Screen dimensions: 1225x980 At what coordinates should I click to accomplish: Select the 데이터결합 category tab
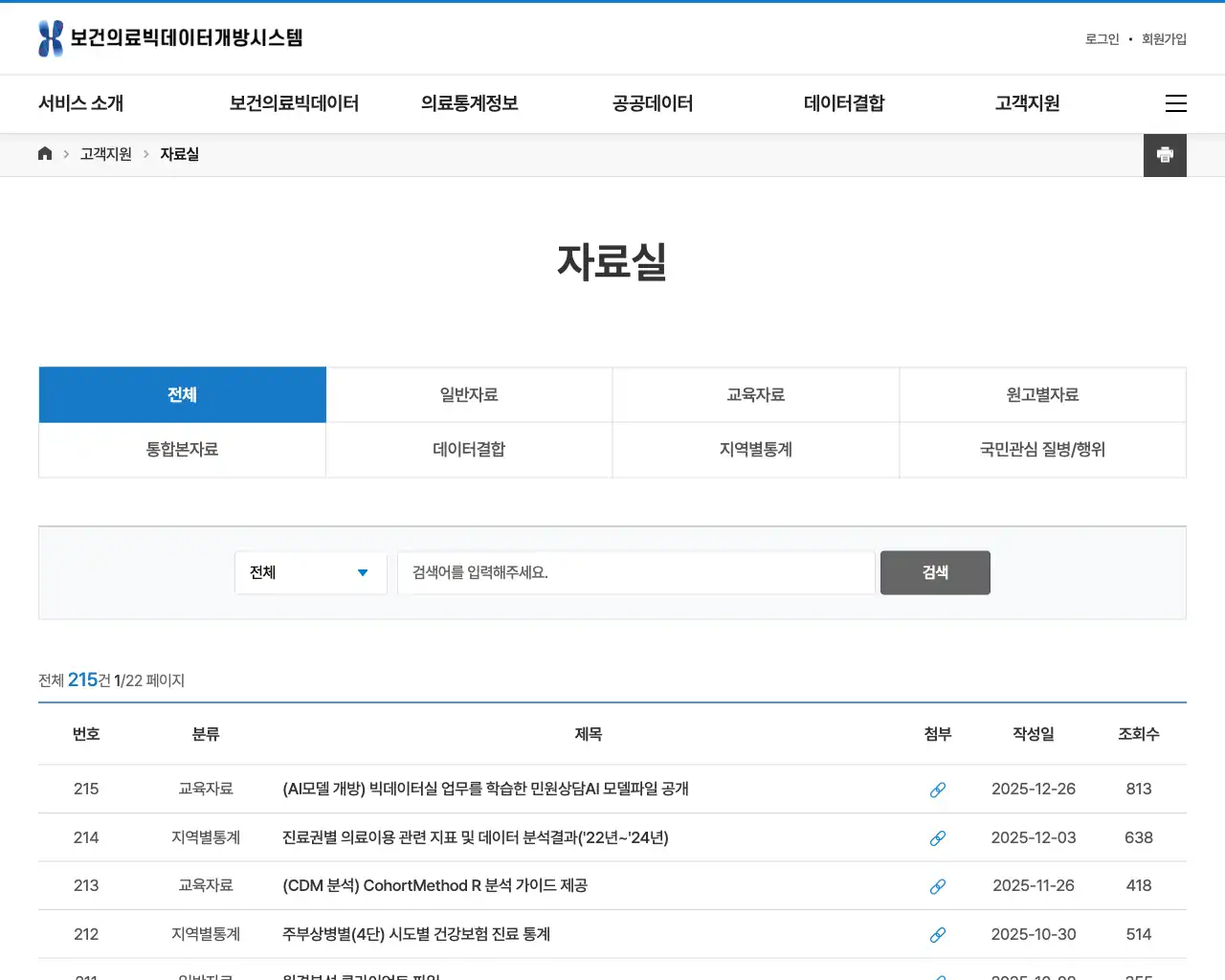pyautogui.click(x=469, y=450)
